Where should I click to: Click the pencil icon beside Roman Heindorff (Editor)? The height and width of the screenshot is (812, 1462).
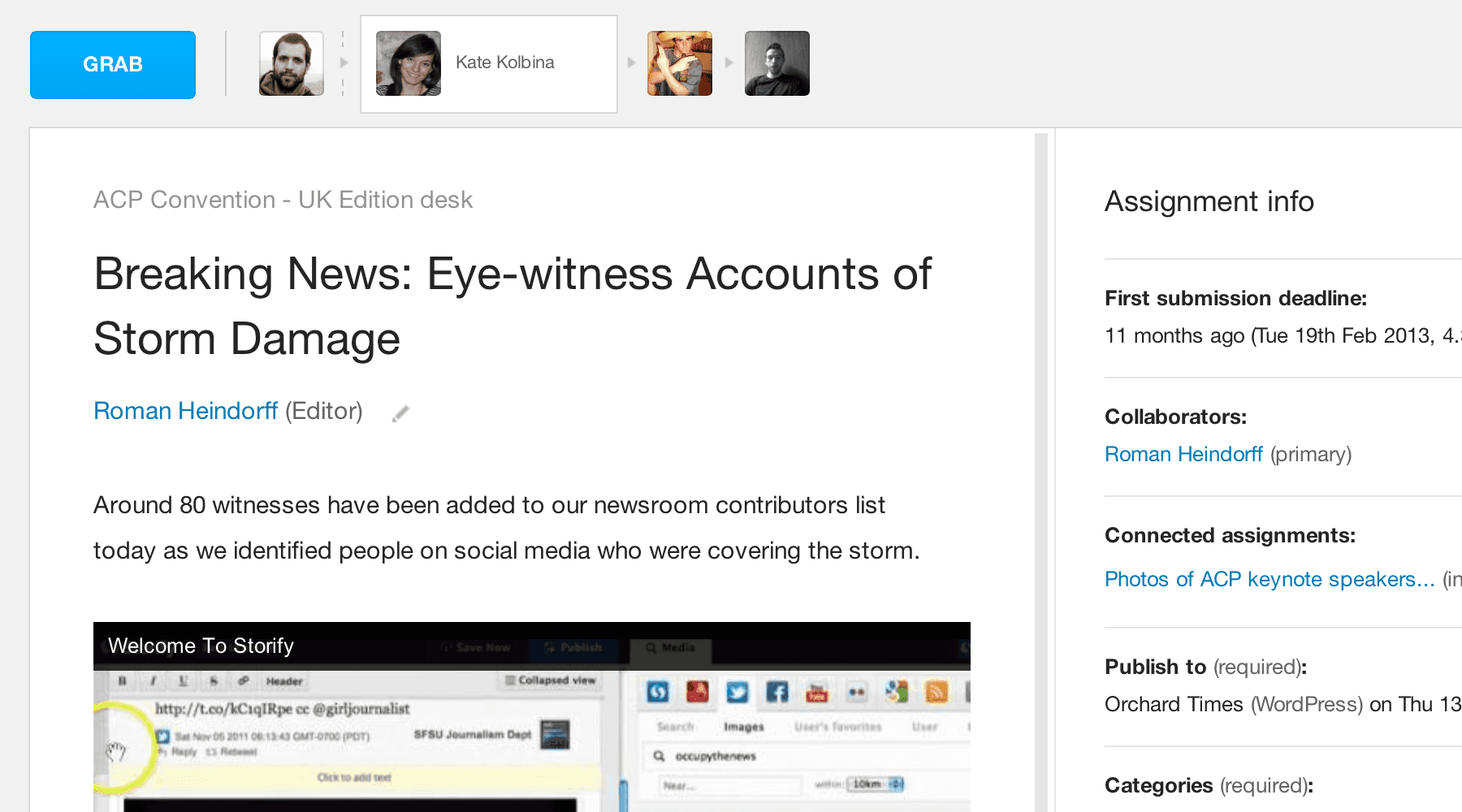pos(400,413)
